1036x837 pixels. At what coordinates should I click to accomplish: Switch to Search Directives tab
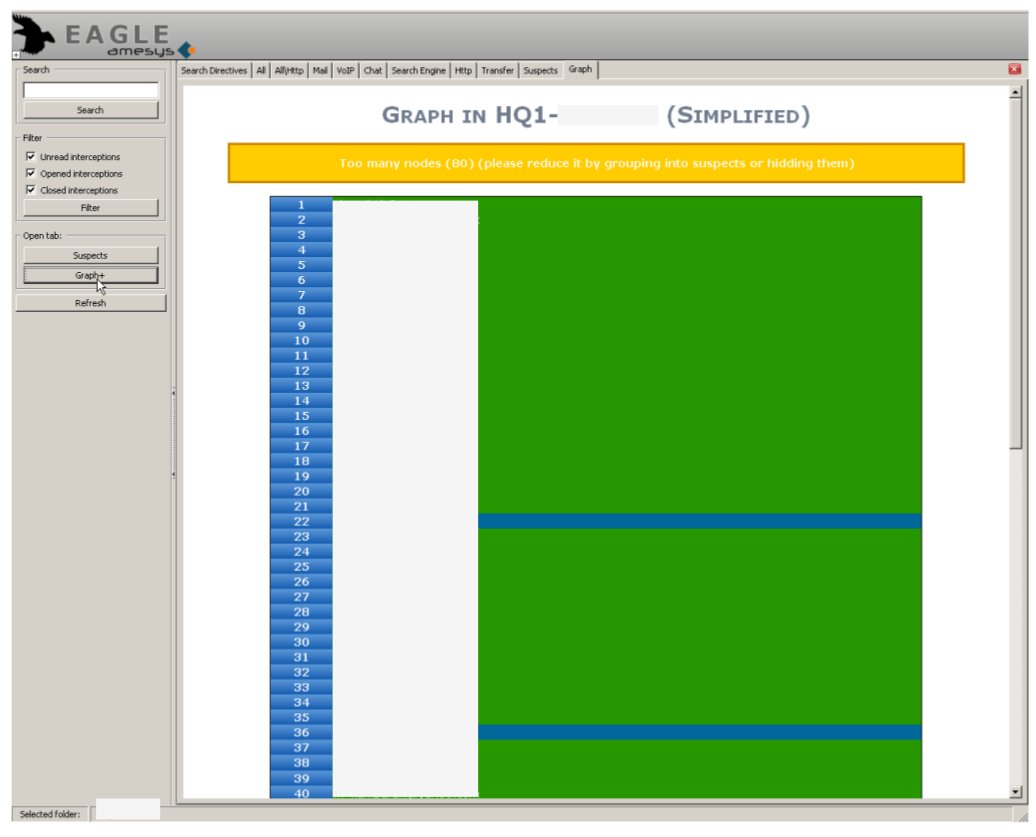pyautogui.click(x=213, y=70)
